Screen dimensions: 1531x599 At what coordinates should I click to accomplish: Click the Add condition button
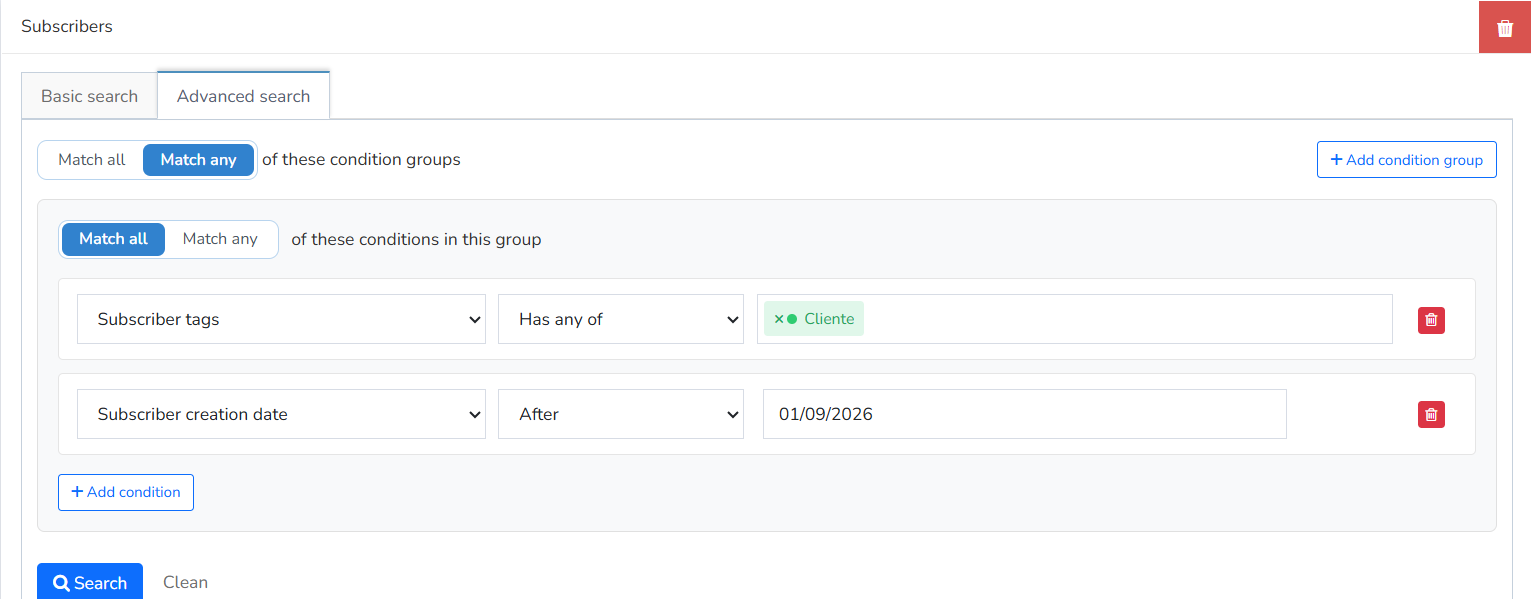[x=126, y=492]
